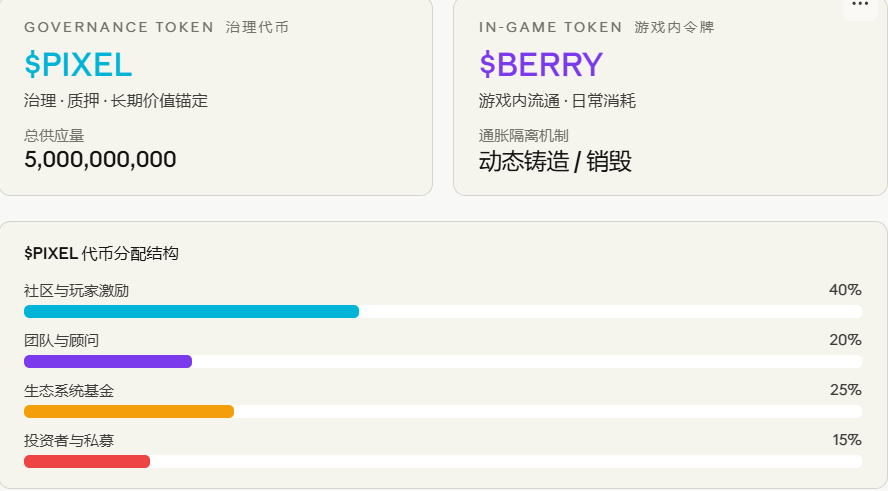Click the $PIXEL token heading

tap(78, 65)
